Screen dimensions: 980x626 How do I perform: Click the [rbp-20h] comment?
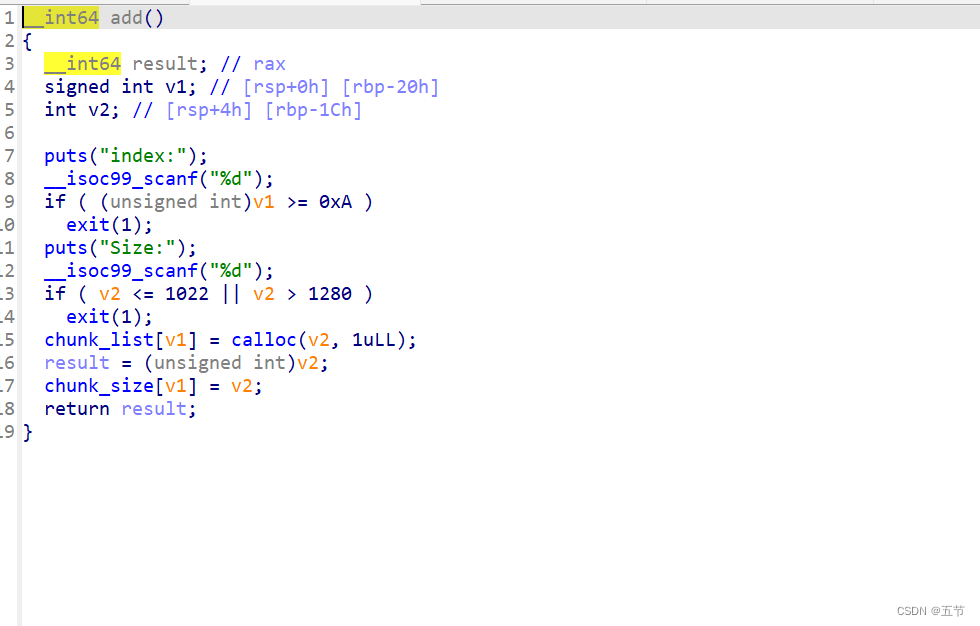[390, 87]
